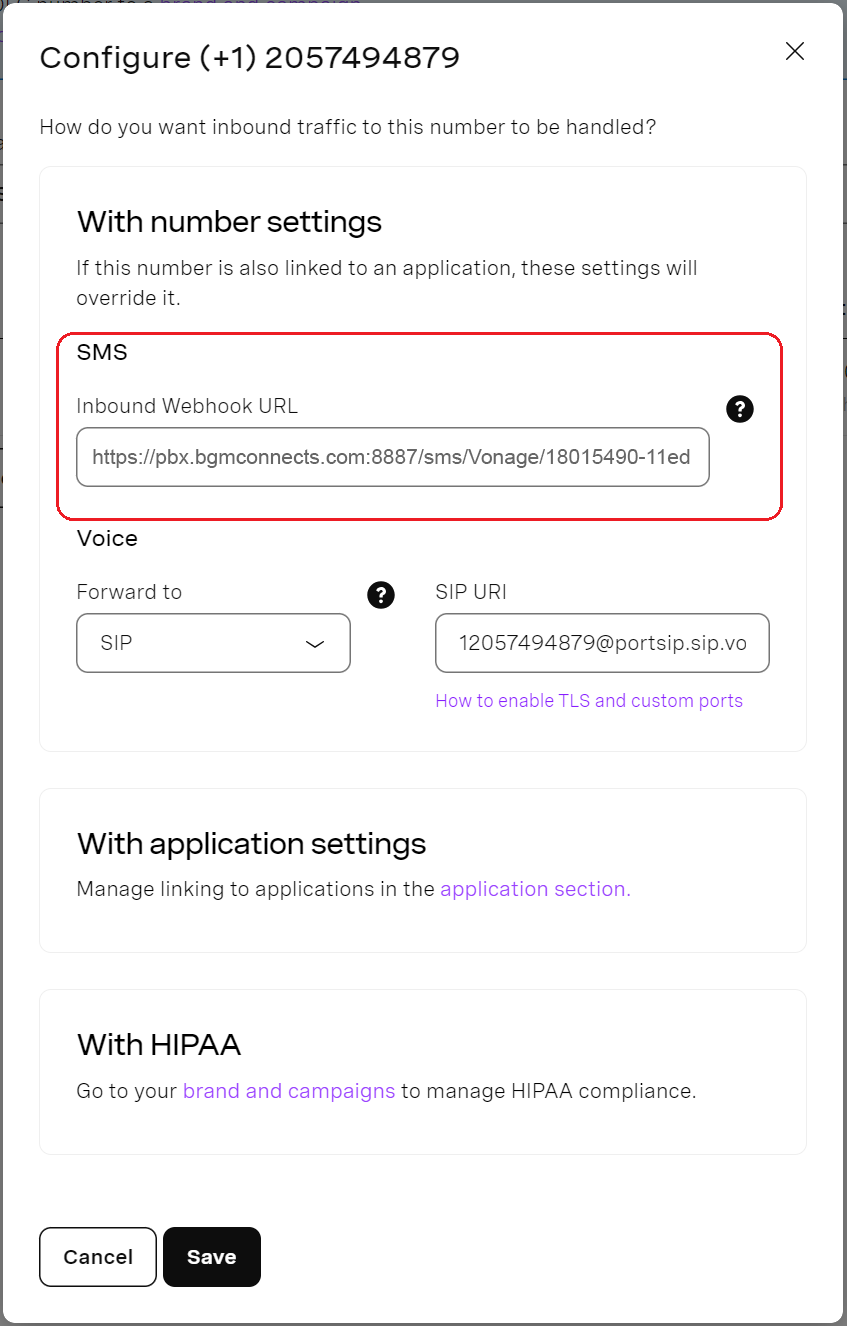The height and width of the screenshot is (1326, 847).
Task: Click the SIP URI label text
Action: (471, 592)
